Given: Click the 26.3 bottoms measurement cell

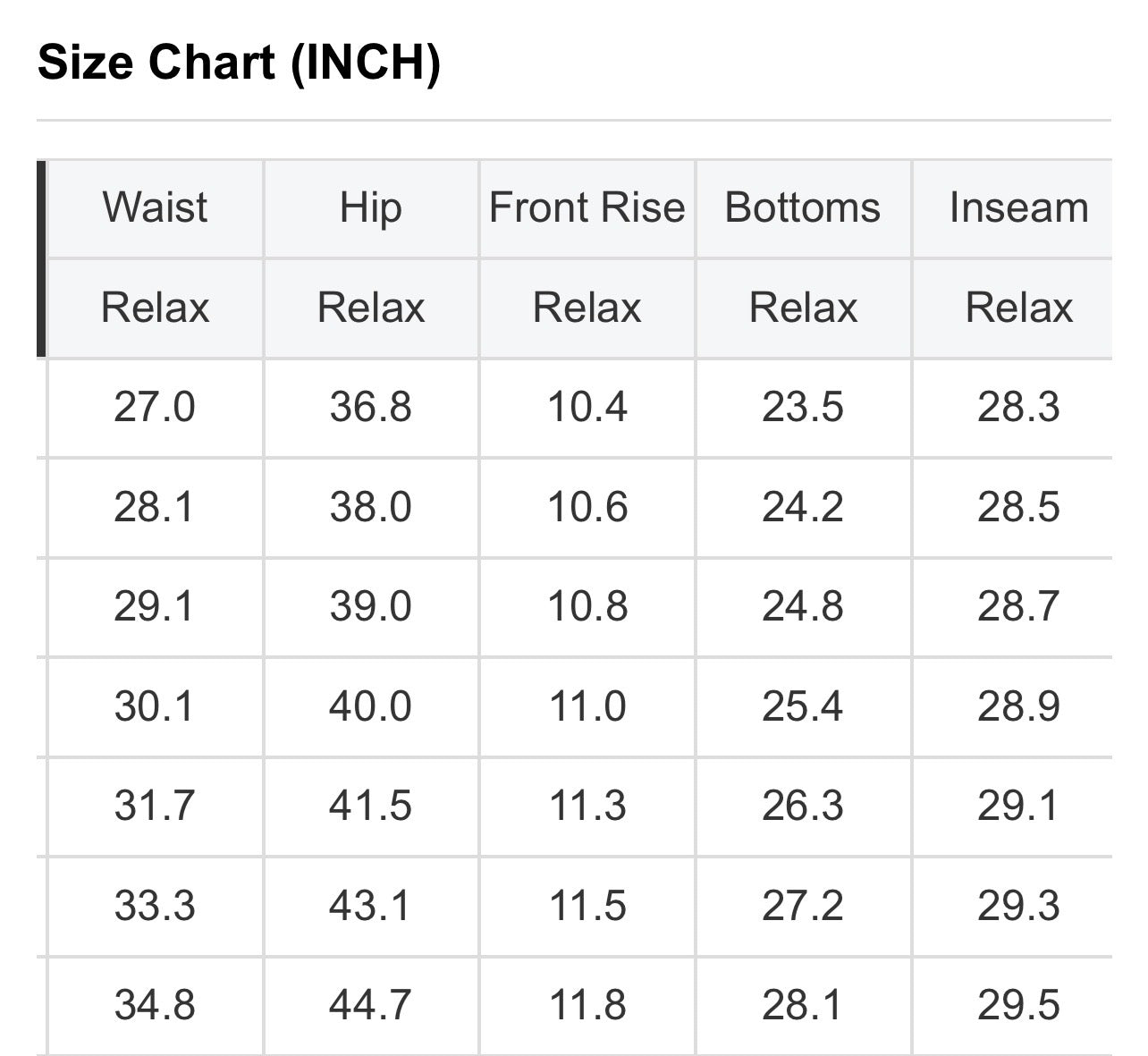Looking at the screenshot, I should tap(803, 806).
